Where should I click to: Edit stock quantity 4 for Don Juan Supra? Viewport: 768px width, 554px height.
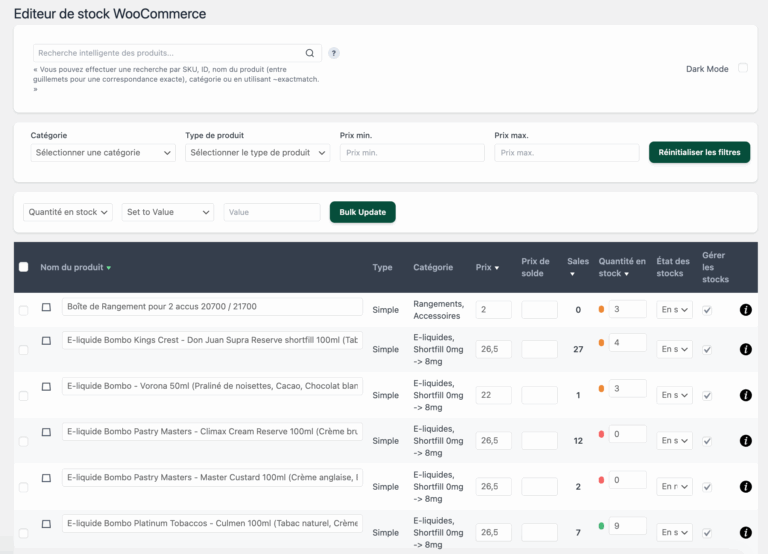627,343
